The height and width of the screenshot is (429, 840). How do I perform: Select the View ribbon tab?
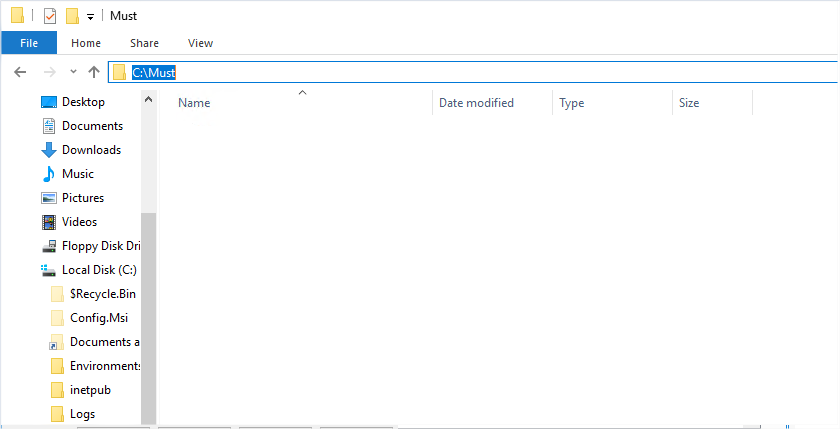pyautogui.click(x=200, y=43)
